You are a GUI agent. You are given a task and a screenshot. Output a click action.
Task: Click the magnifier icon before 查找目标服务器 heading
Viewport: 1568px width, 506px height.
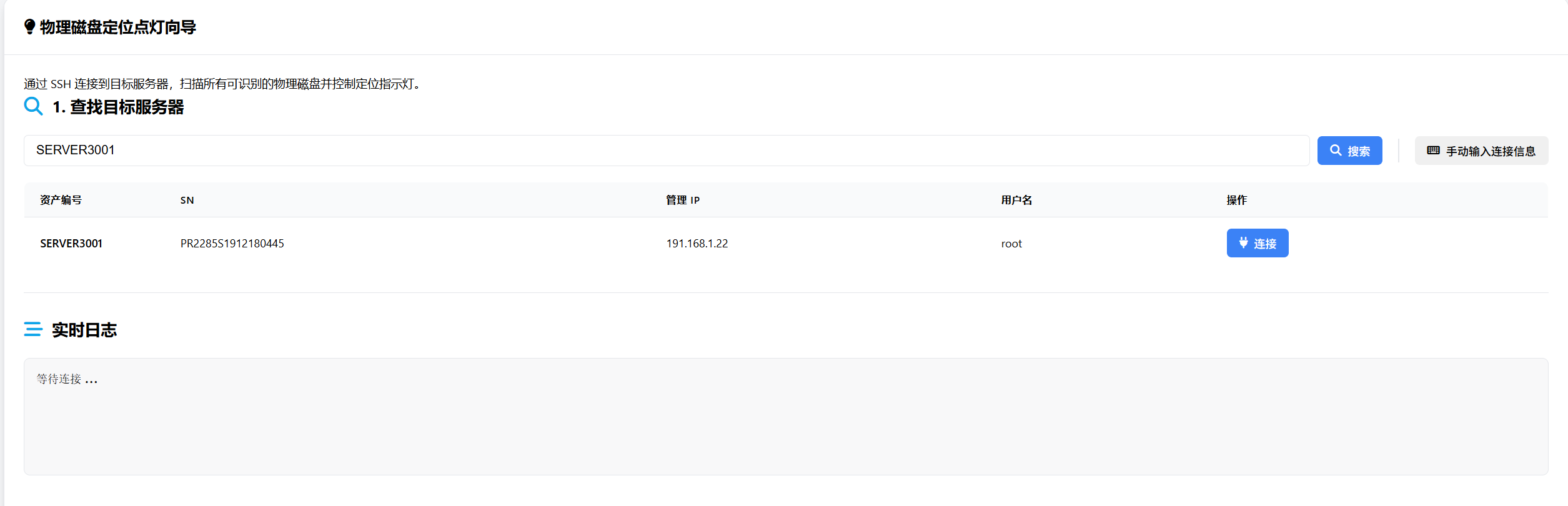pyautogui.click(x=33, y=106)
